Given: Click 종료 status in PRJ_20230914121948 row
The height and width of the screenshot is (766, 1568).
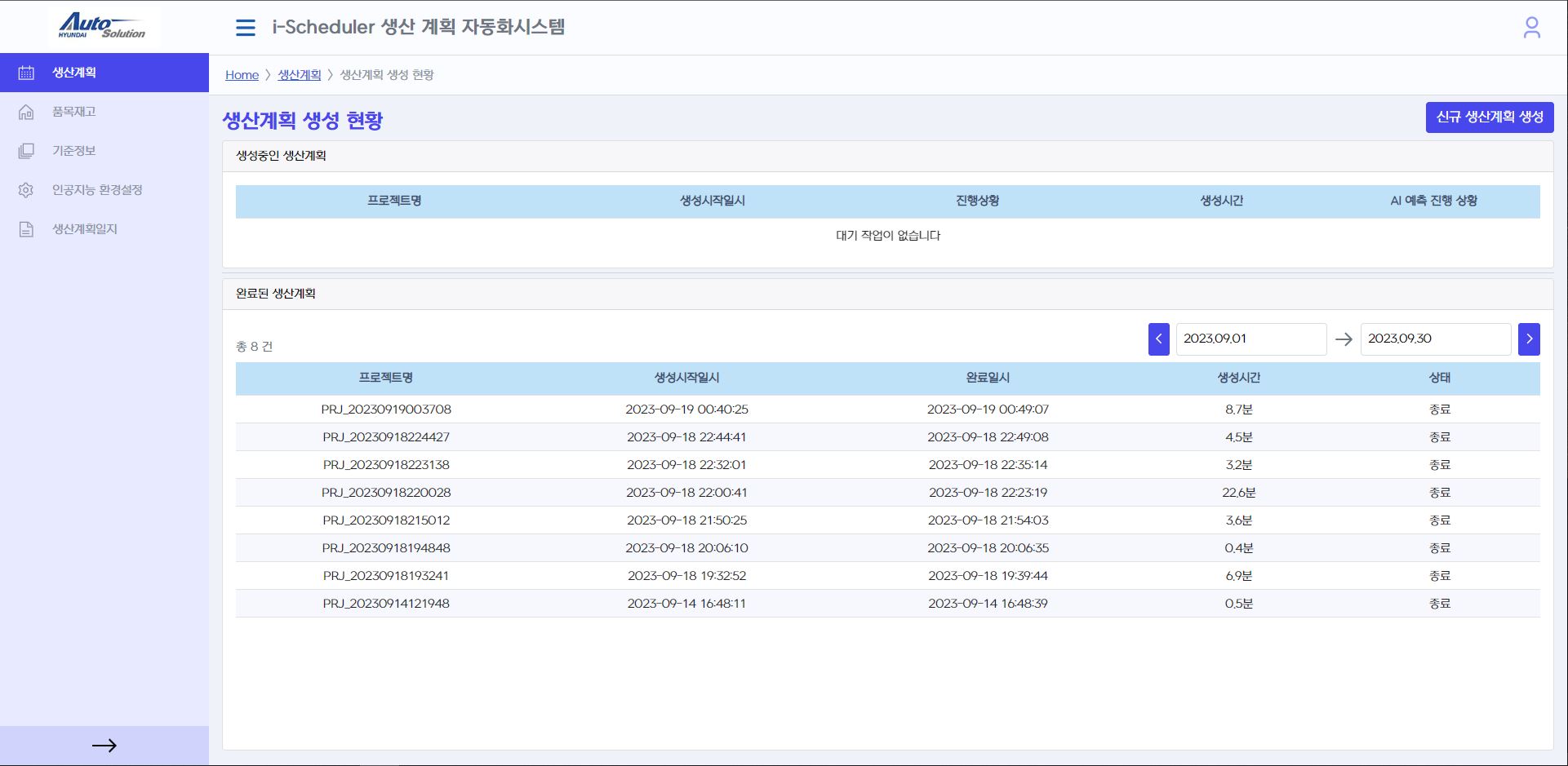Looking at the screenshot, I should tap(1439, 604).
